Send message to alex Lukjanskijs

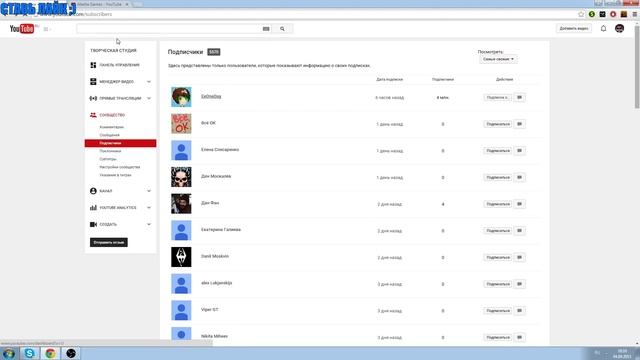520,284
